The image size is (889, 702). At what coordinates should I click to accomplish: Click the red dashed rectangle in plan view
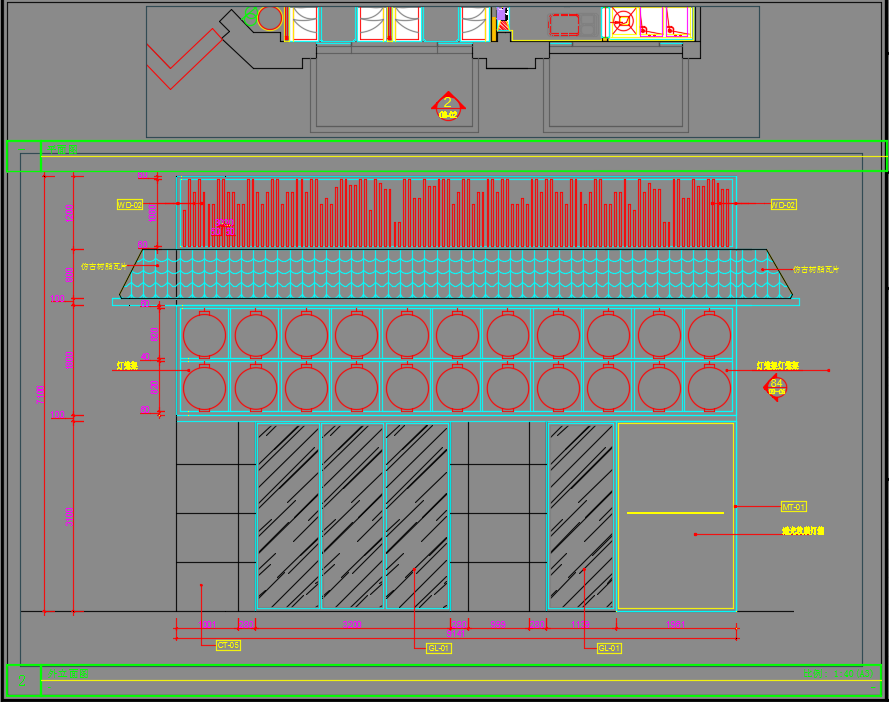pos(566,25)
